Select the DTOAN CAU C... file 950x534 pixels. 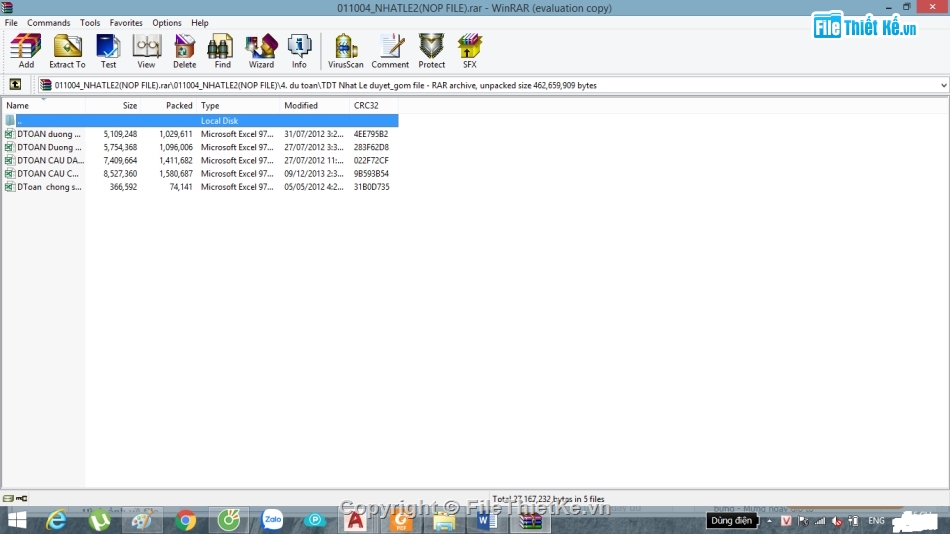point(200,173)
